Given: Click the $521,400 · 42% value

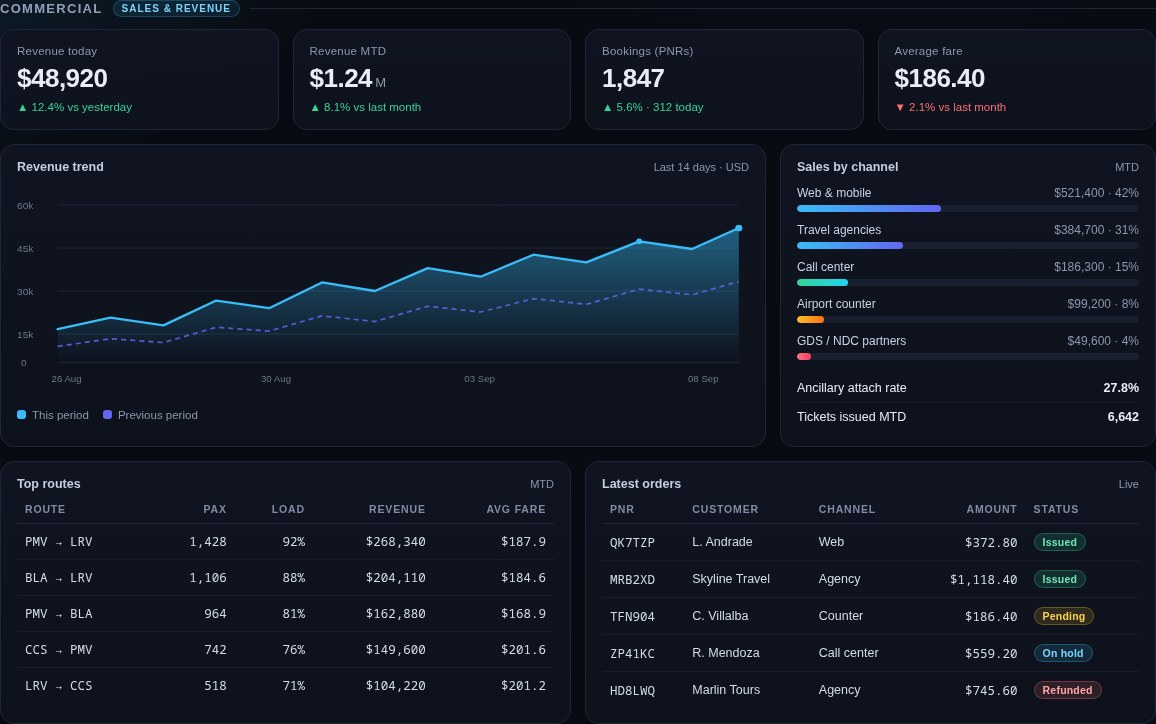Looking at the screenshot, I should coord(1096,192).
